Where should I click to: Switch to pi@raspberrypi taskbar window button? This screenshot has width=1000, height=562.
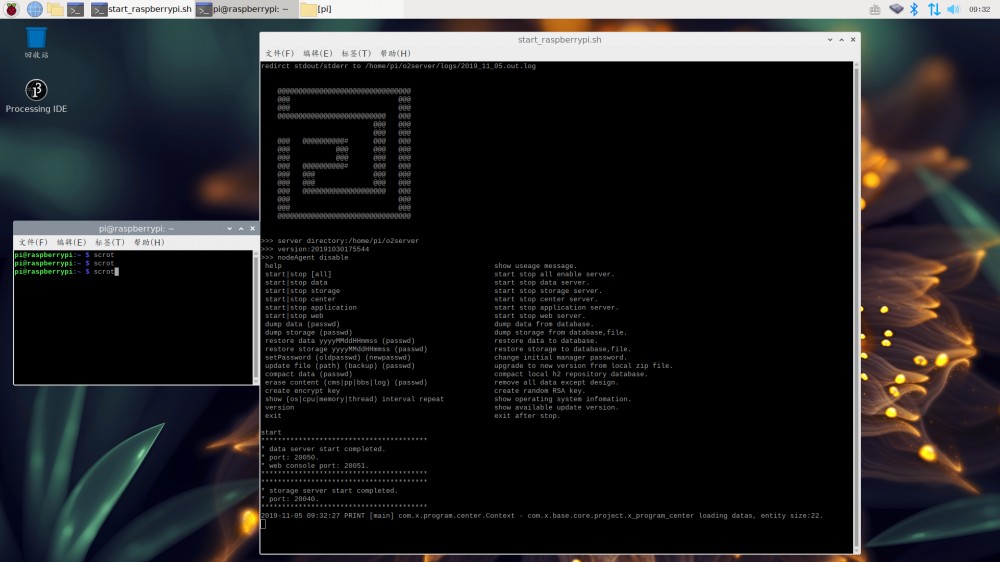(x=246, y=9)
